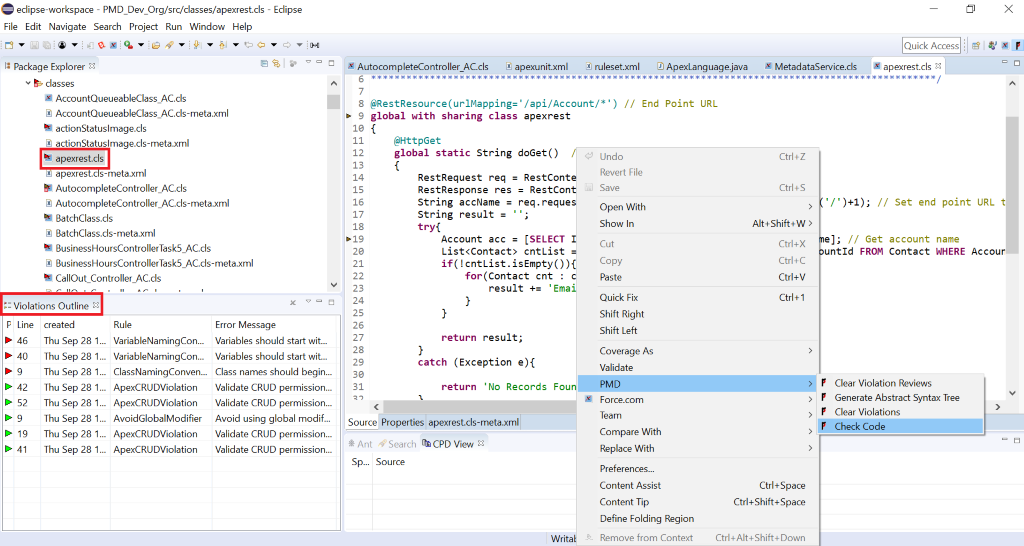Click the round black profile toolbar icon
Image resolution: width=1024 pixels, height=546 pixels.
[x=62, y=45]
